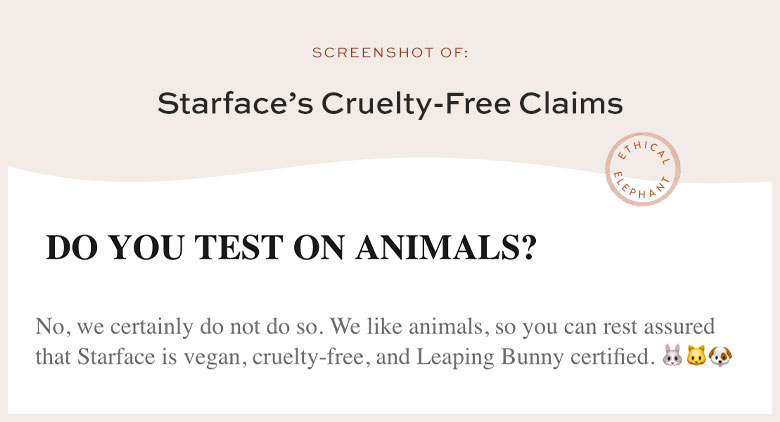Click the phrase "We like animals"

tap(406, 327)
